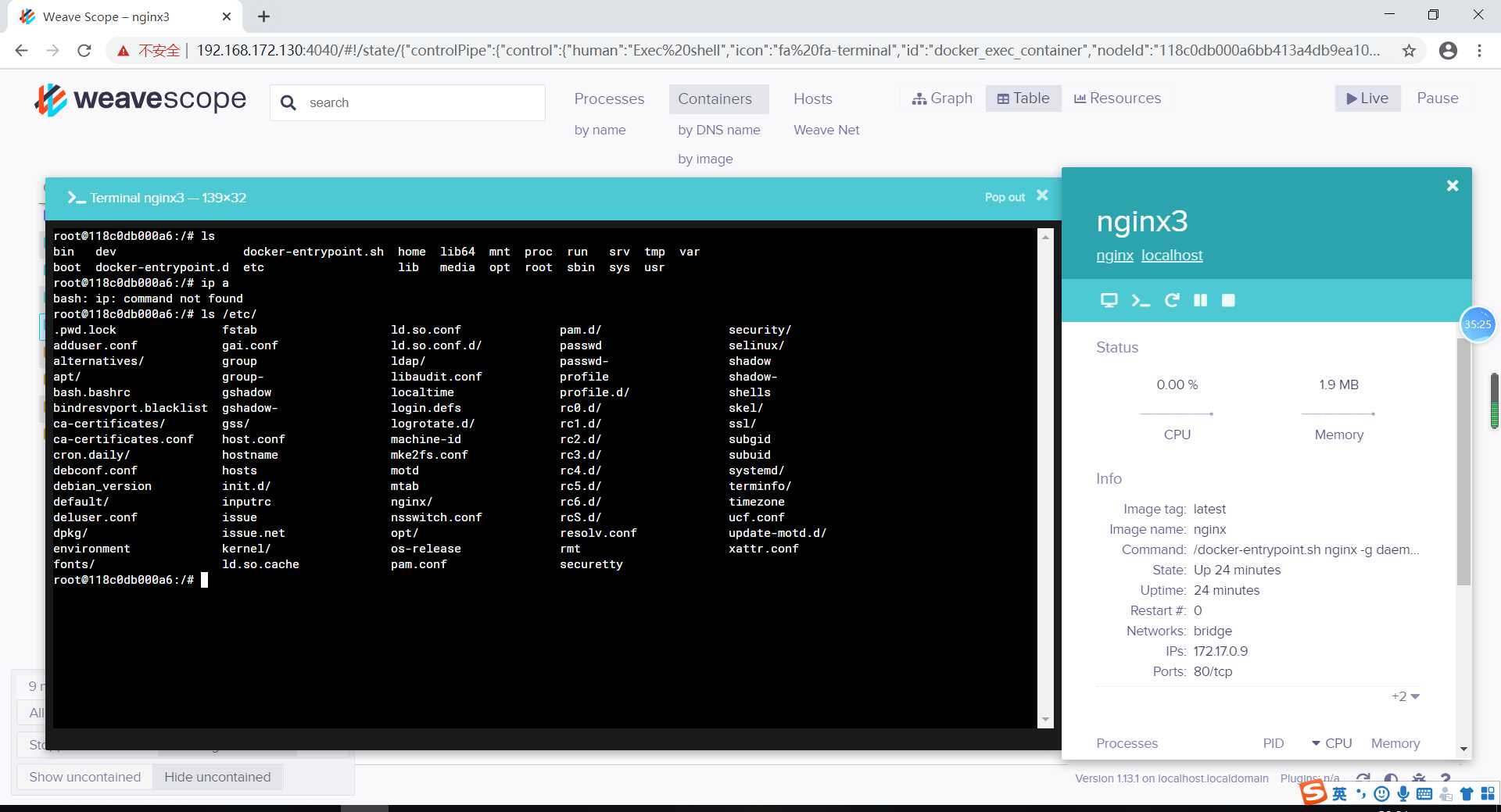Select the Weave Net subview

pyautogui.click(x=826, y=130)
